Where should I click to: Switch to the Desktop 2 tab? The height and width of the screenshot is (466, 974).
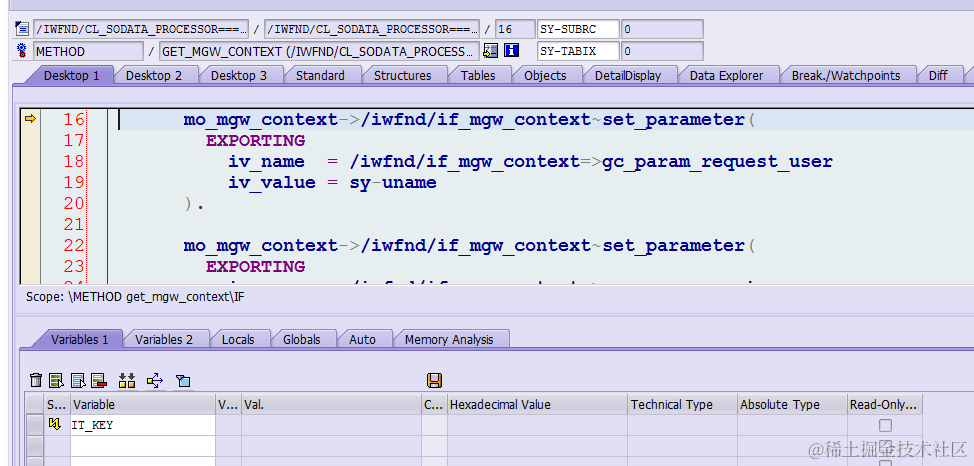tap(154, 75)
